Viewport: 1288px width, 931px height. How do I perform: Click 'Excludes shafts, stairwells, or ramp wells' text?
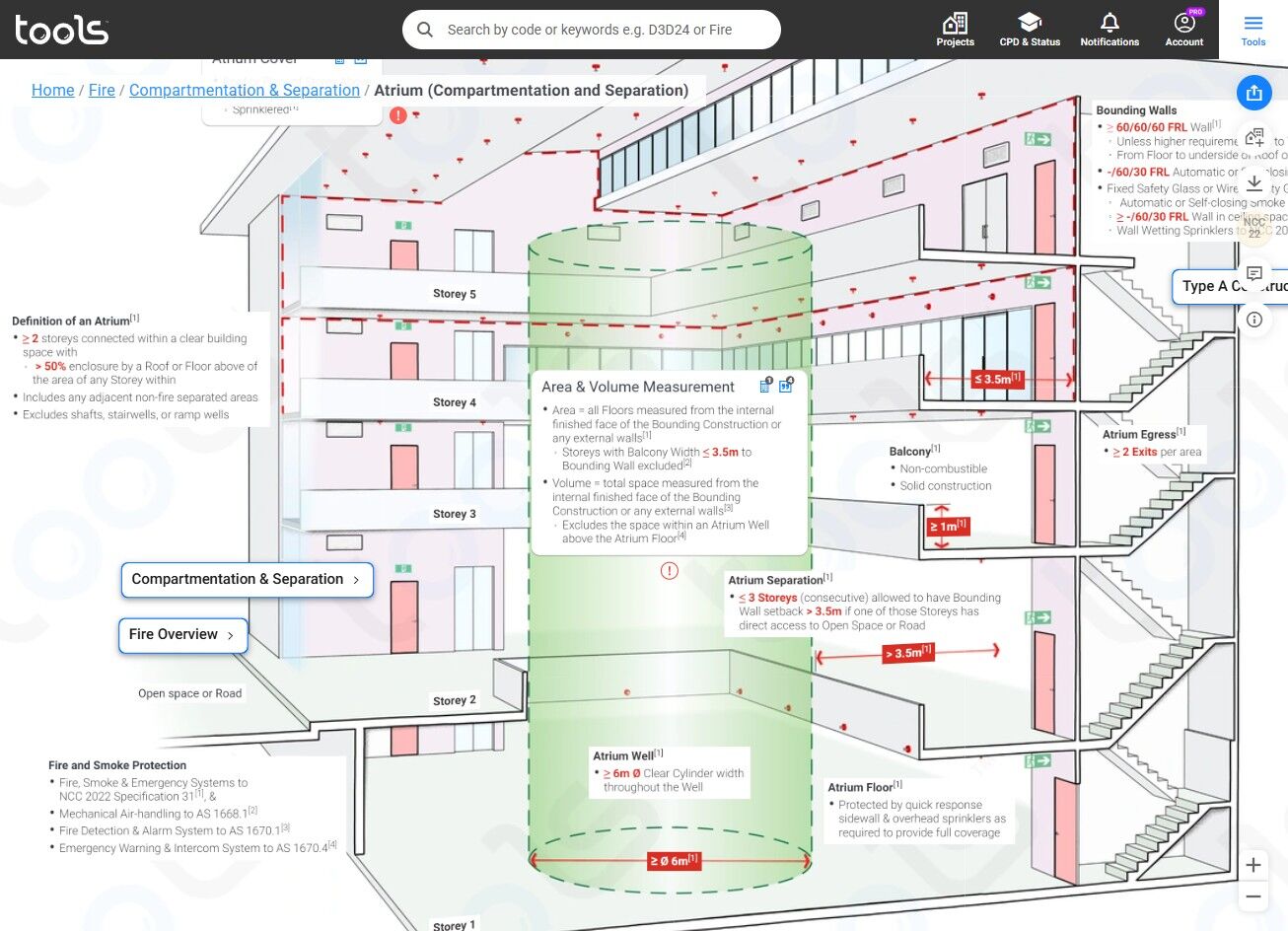(126, 414)
